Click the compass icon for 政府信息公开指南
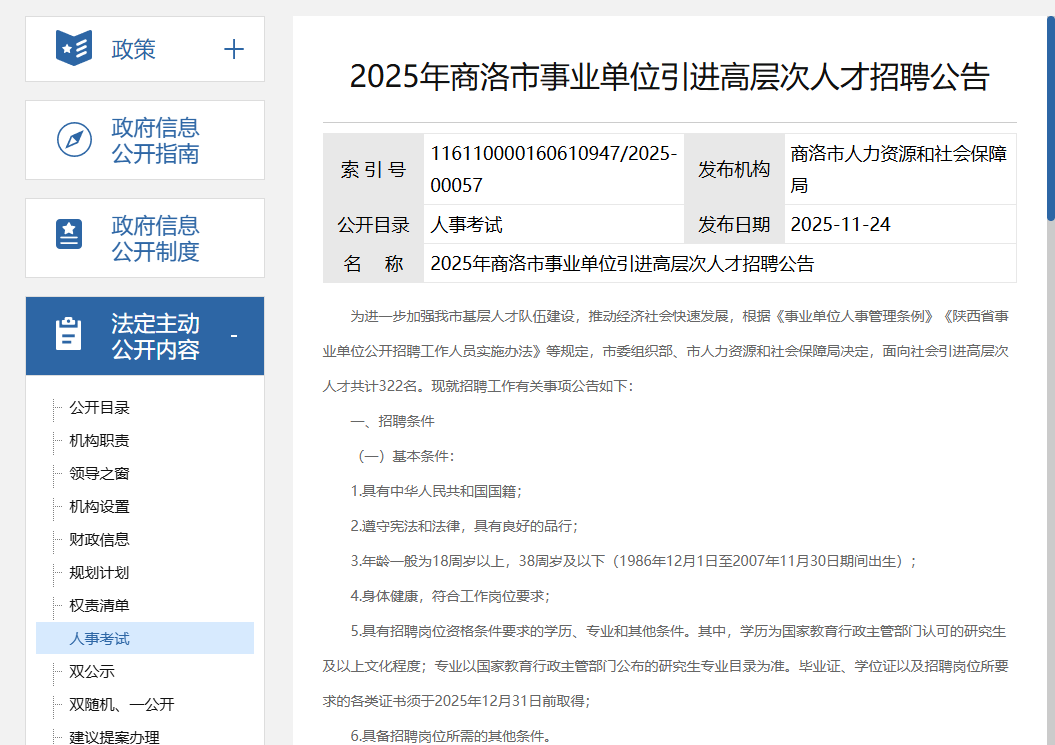Image resolution: width=1055 pixels, height=745 pixels. pos(74,140)
